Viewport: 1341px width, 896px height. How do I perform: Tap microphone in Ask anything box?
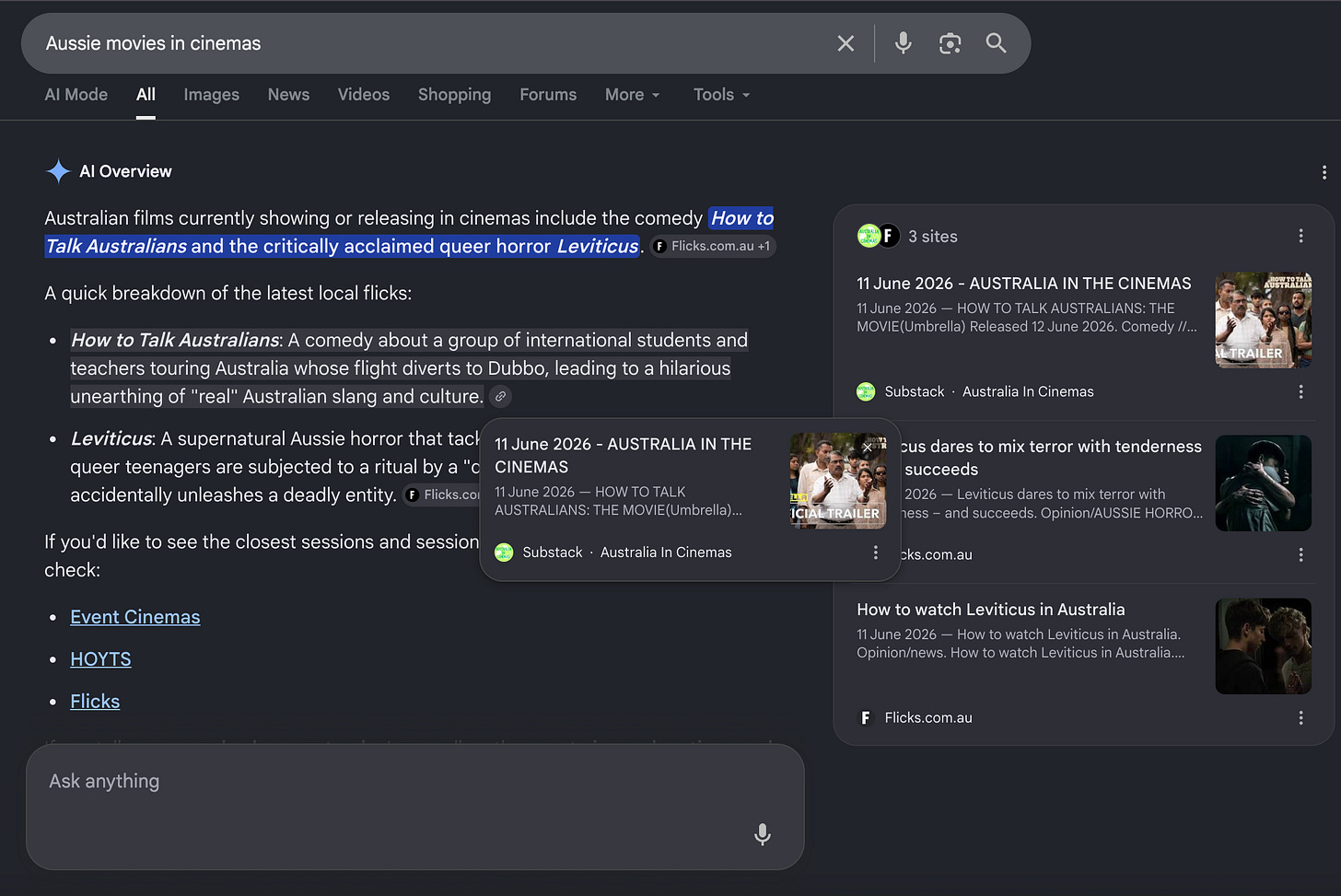(x=763, y=834)
